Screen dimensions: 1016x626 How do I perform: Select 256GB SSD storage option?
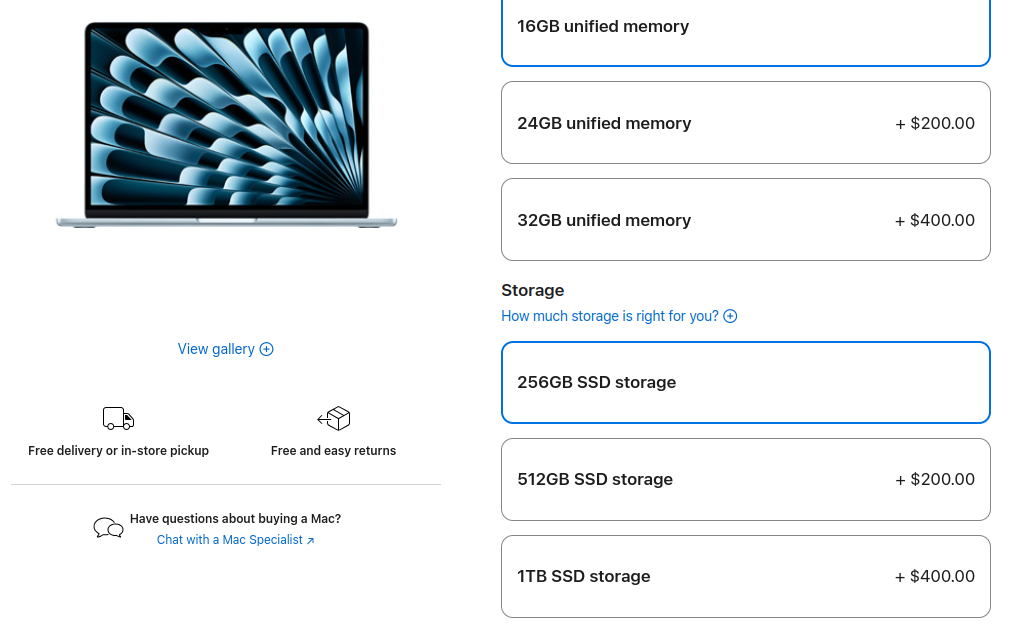[x=745, y=382]
